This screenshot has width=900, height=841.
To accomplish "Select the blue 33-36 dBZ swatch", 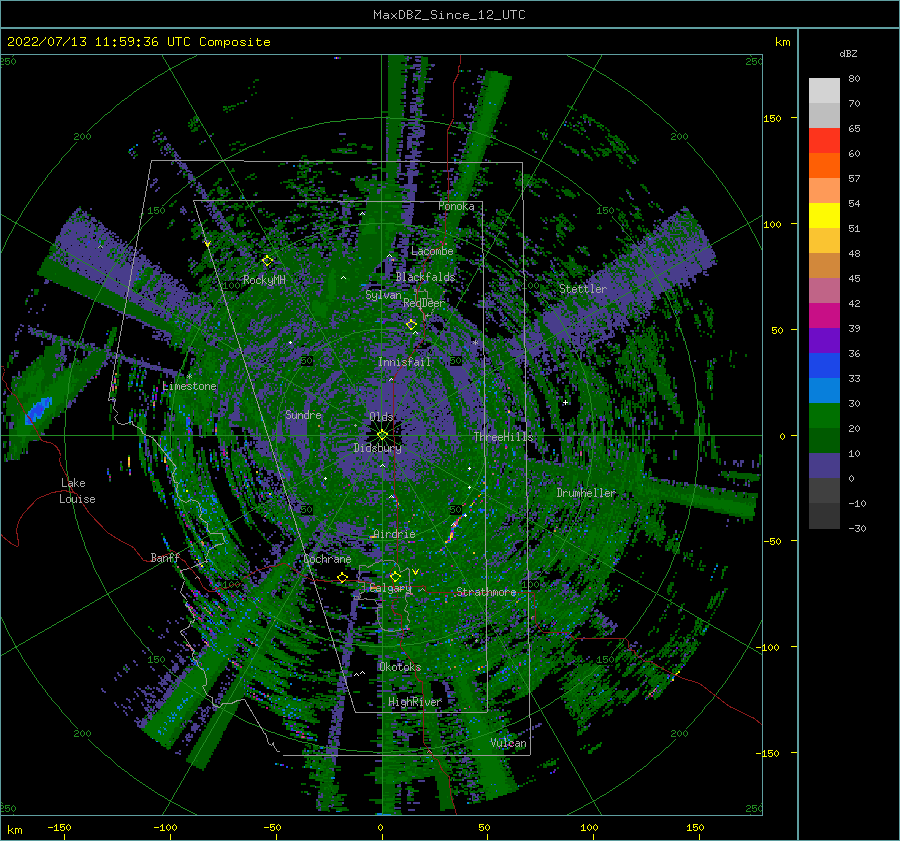I will click(x=824, y=366).
